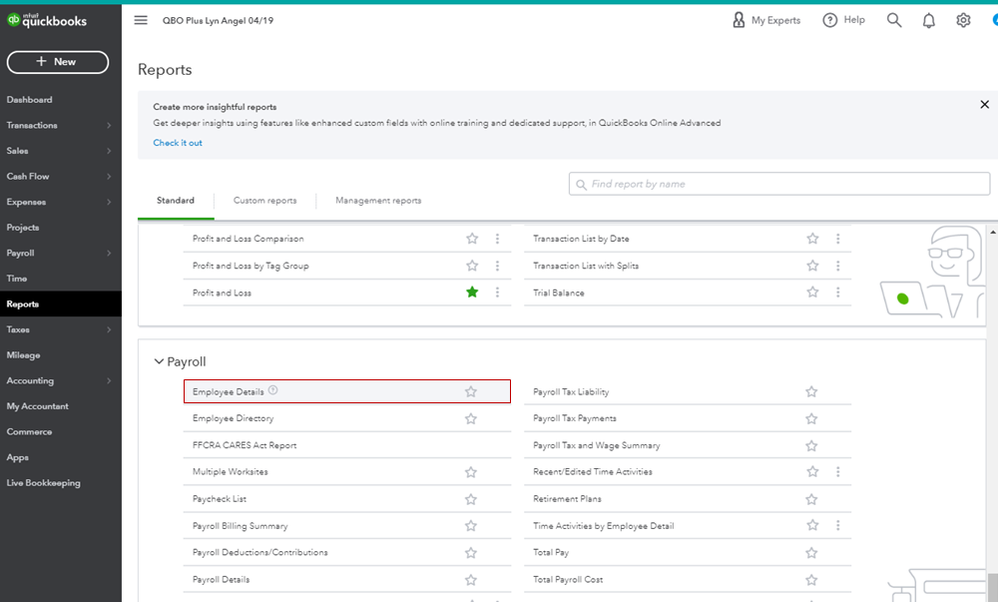Switch to the Custom reports tab
Screen dimensions: 998x602
coord(265,200)
